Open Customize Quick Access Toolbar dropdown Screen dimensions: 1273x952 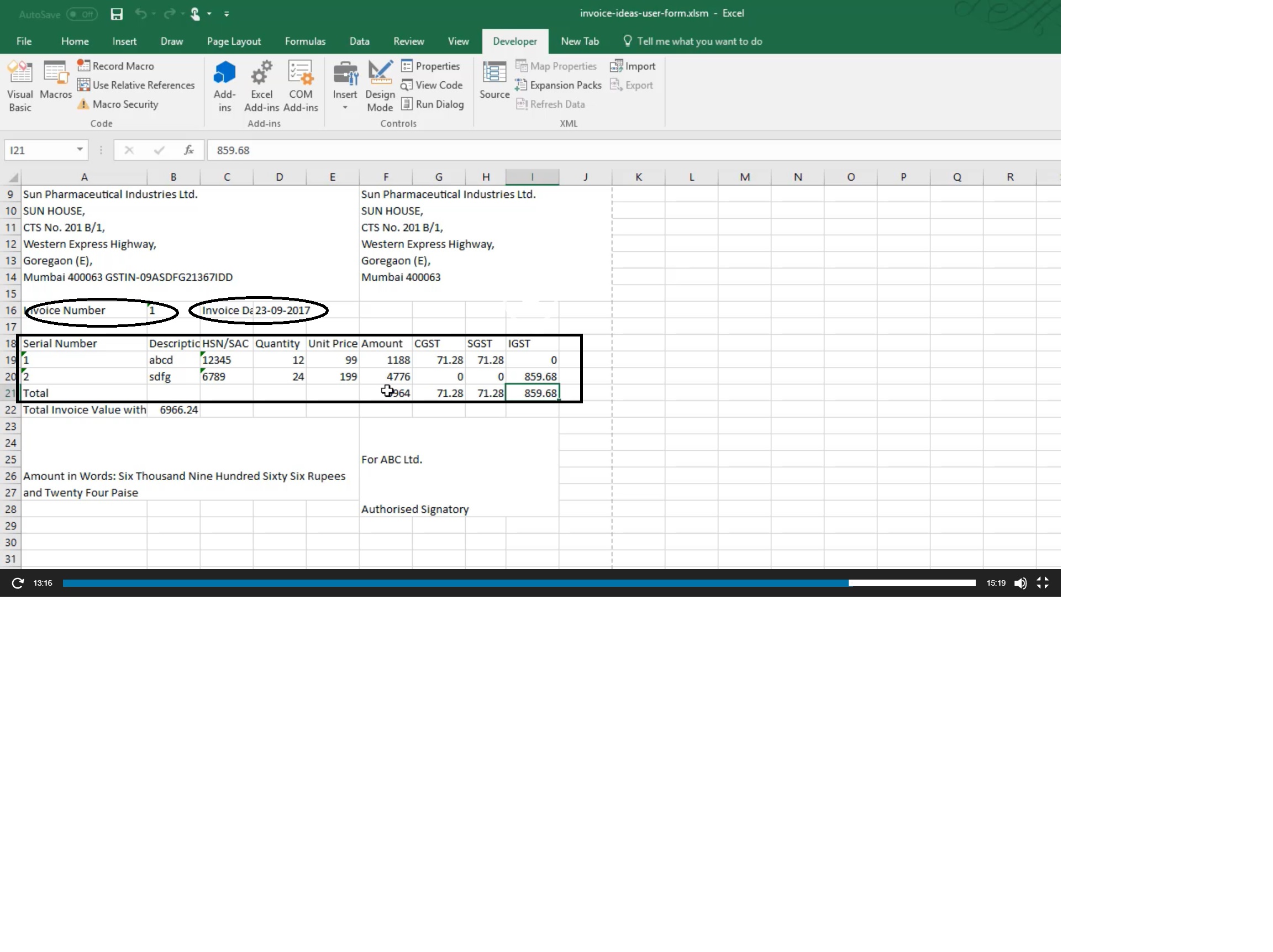[x=227, y=14]
